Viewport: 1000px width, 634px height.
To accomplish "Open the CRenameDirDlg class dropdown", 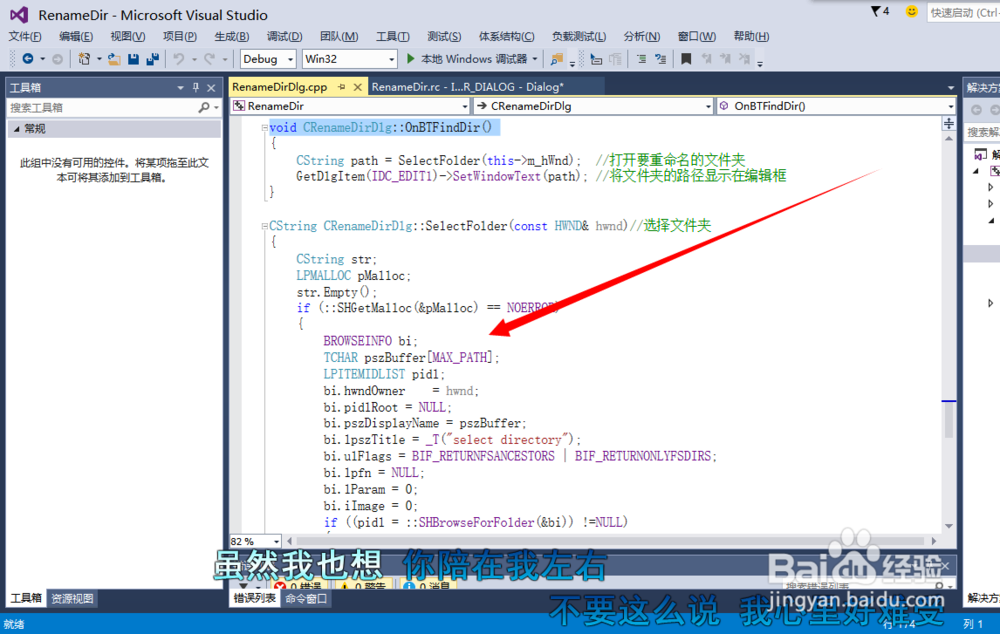I will (x=593, y=106).
